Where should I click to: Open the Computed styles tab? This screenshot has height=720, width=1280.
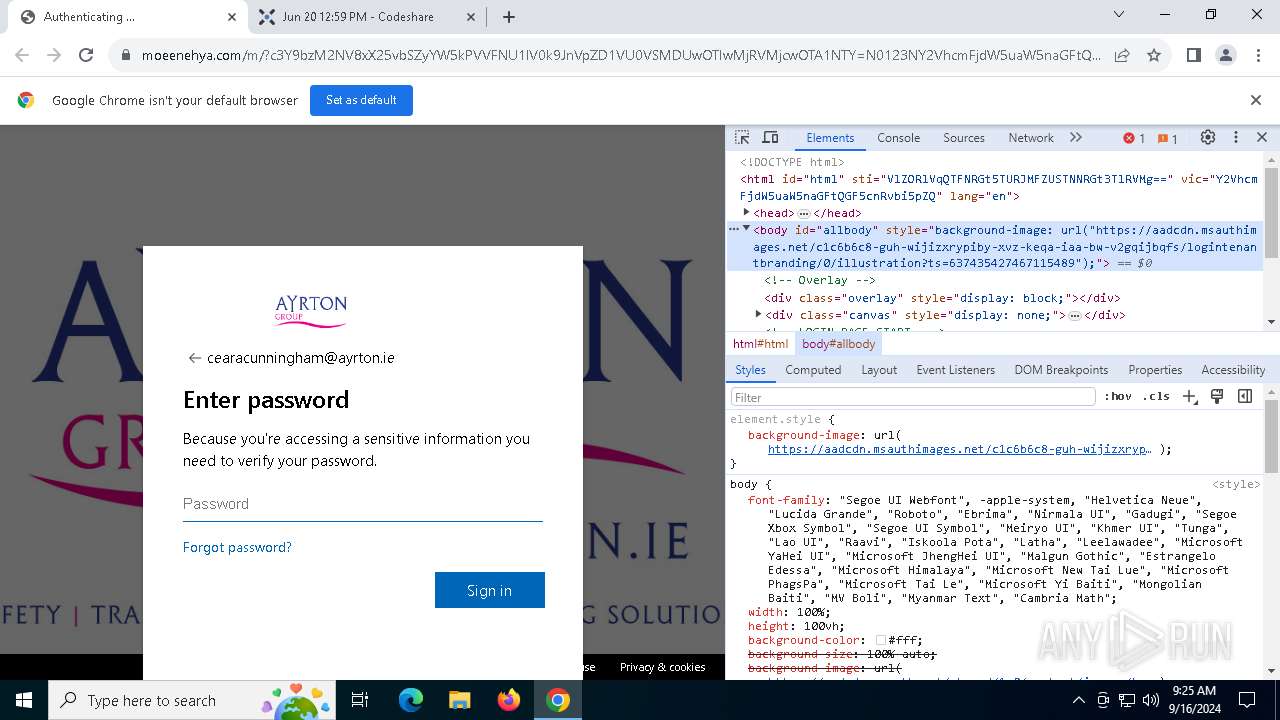(813, 370)
